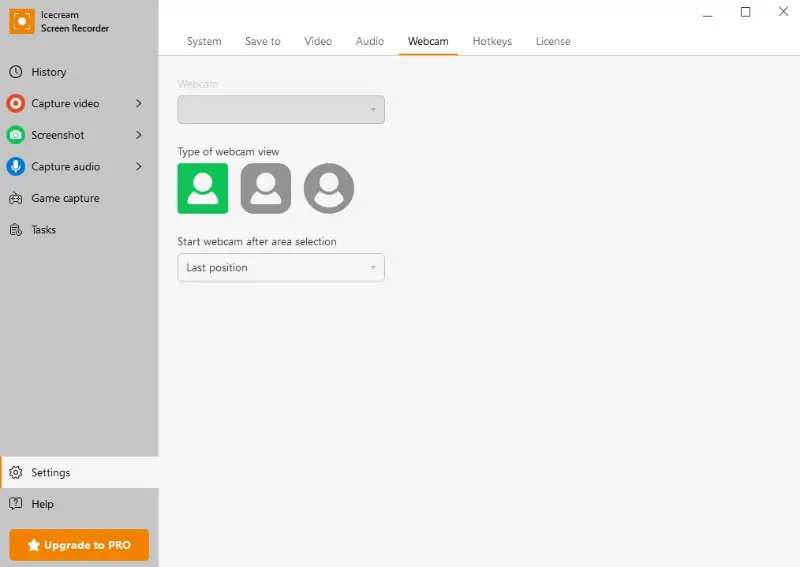Select the circular webcam view type
This screenshot has height=567, width=800.
(329, 188)
